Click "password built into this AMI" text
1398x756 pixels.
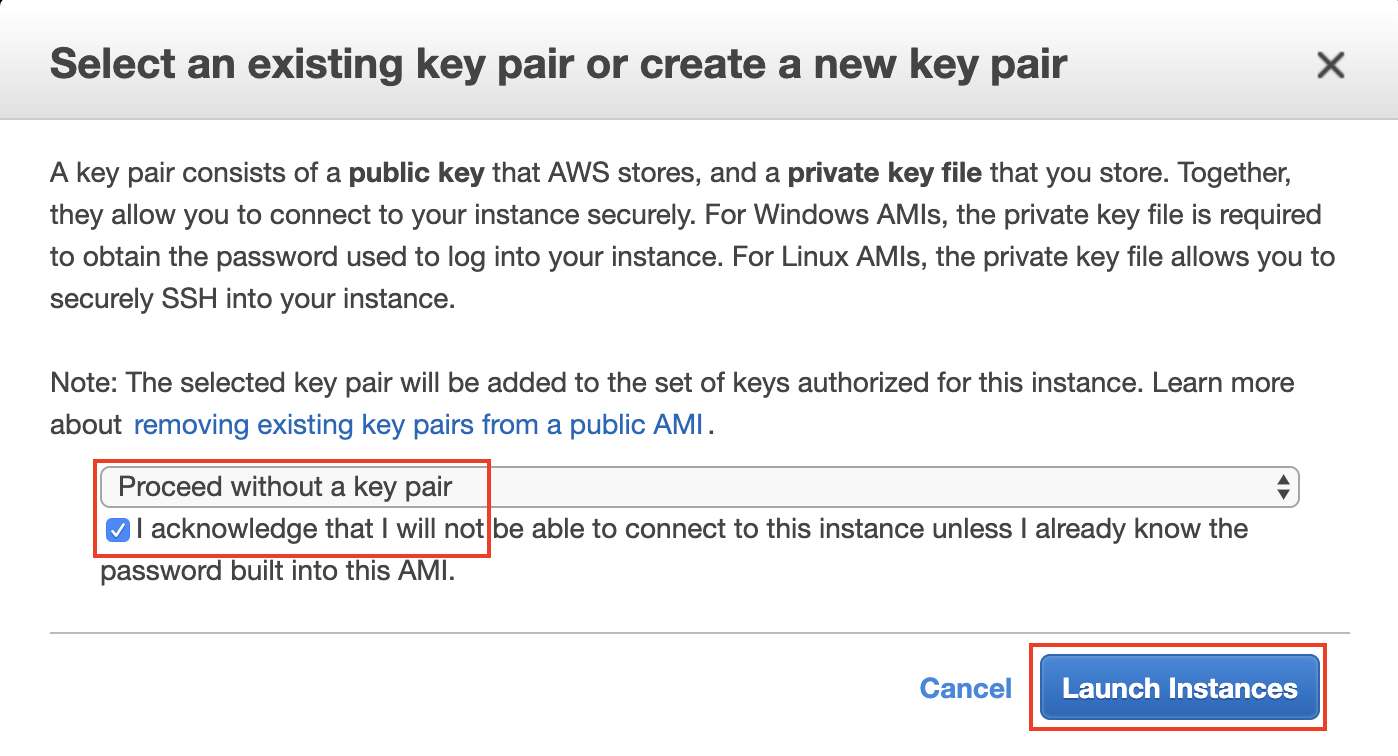[278, 573]
